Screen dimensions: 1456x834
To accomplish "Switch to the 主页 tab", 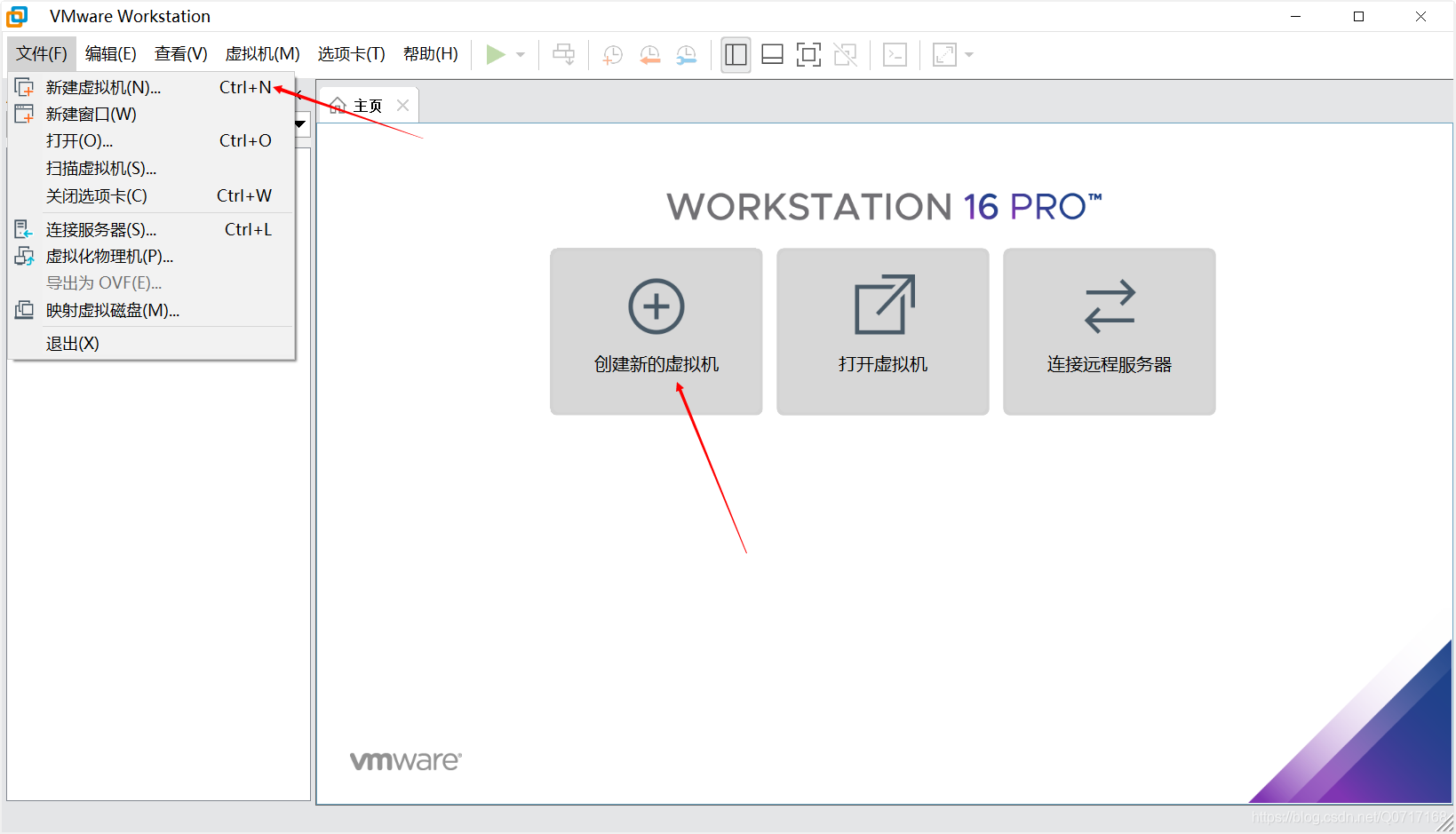I will tap(368, 106).
